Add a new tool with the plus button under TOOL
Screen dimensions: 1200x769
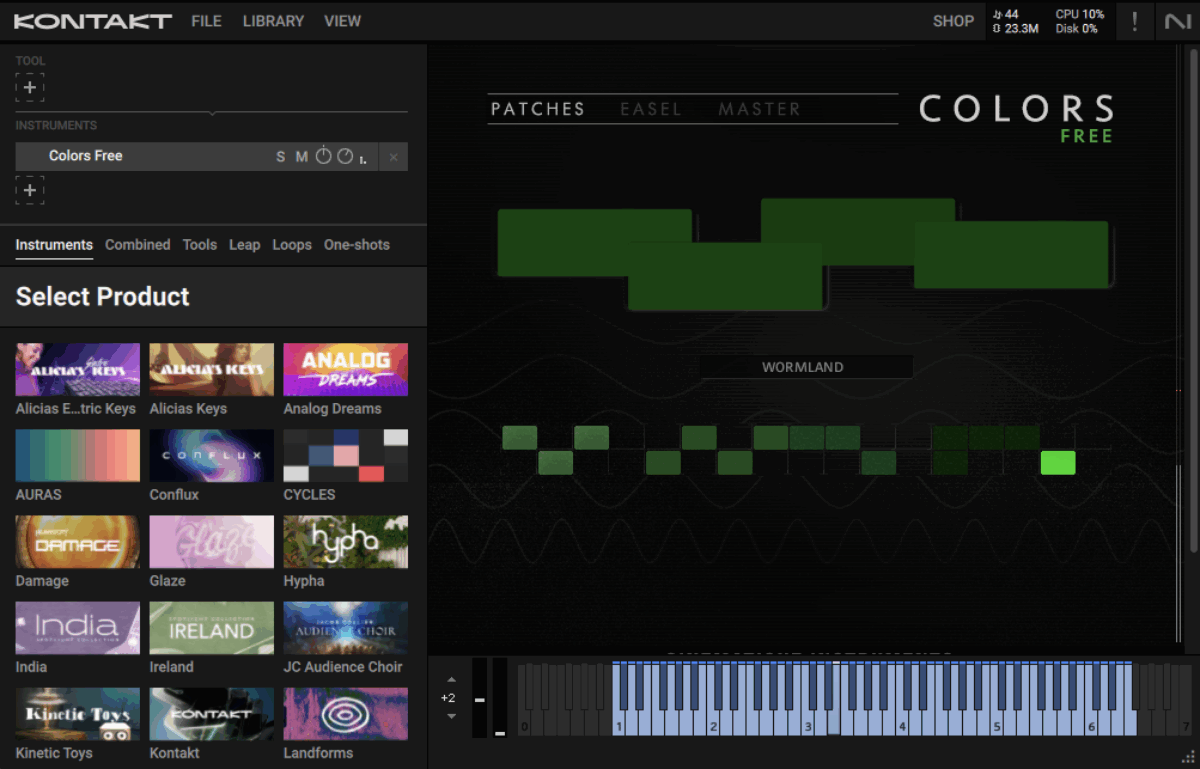click(30, 88)
